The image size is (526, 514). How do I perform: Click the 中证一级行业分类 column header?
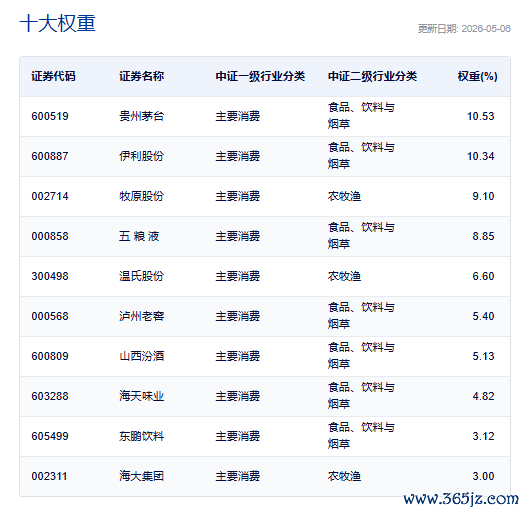click(260, 76)
